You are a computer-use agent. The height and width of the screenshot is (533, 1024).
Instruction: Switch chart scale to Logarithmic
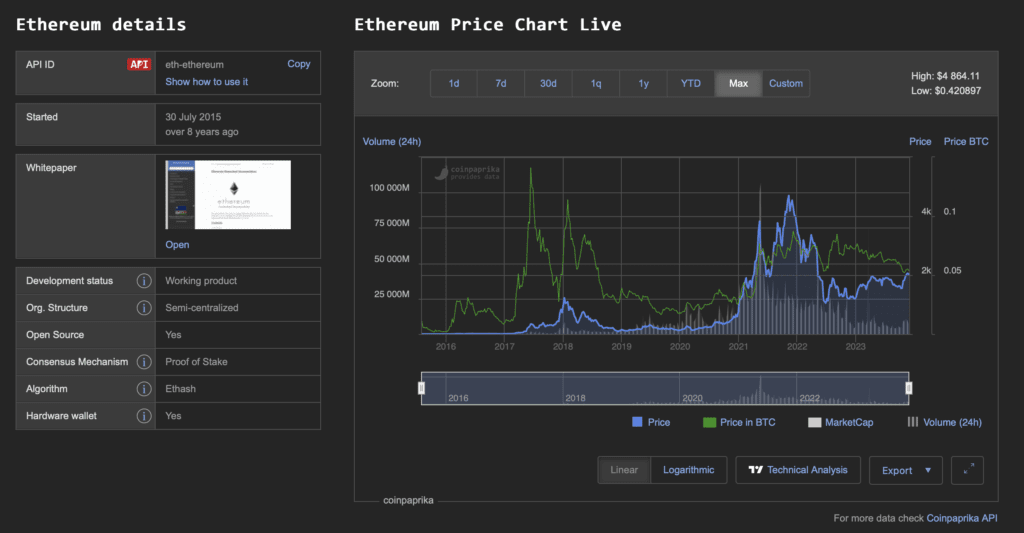click(x=688, y=470)
